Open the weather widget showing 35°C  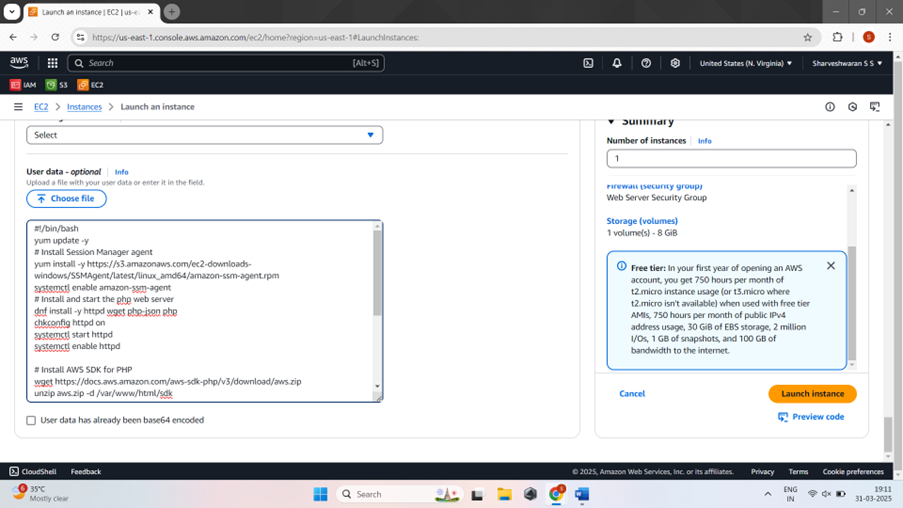[x=40, y=494]
